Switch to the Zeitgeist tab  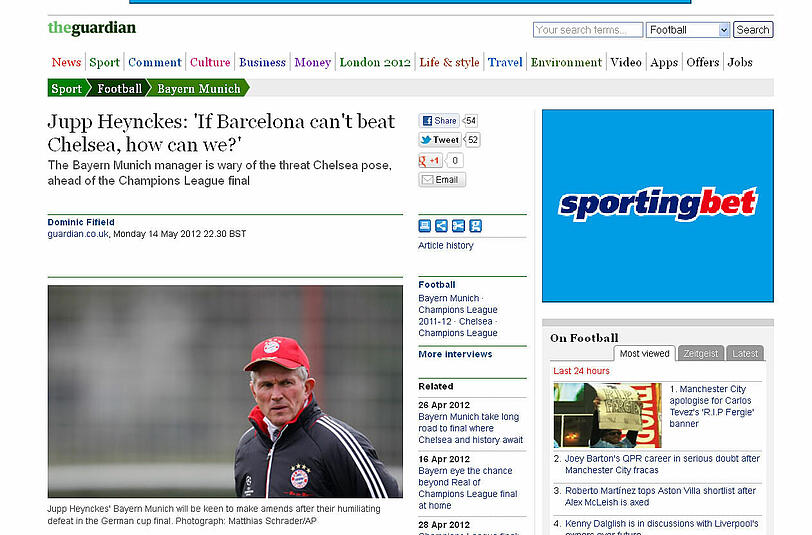[x=700, y=354]
